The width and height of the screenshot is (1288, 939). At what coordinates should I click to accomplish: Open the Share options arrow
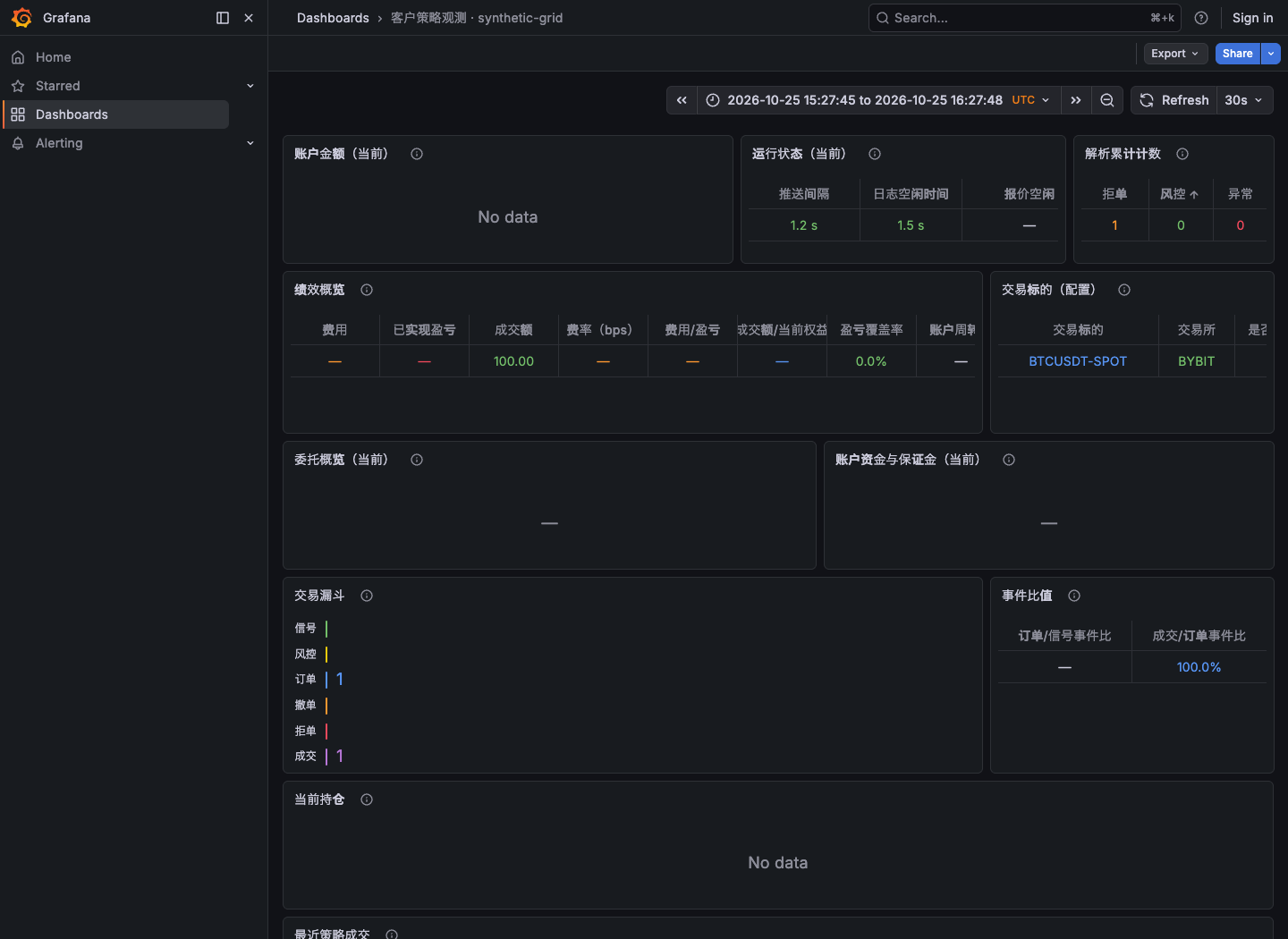click(x=1271, y=54)
